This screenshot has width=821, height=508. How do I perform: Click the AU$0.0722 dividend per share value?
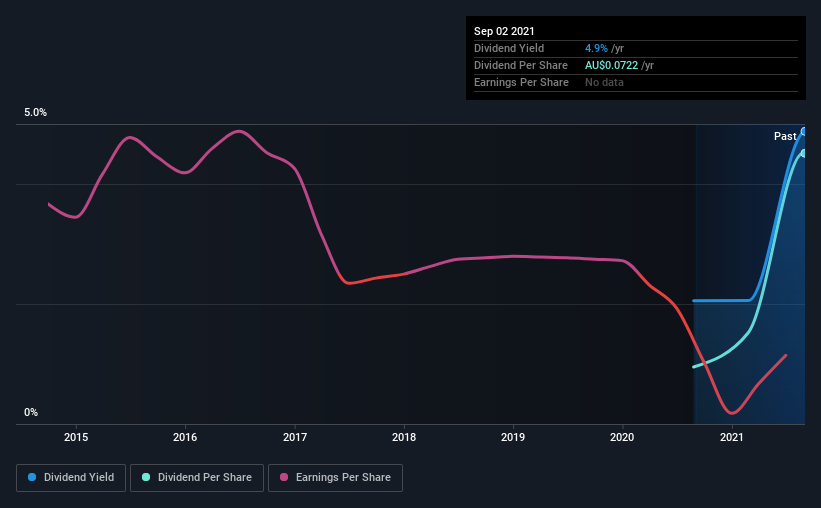click(x=612, y=65)
